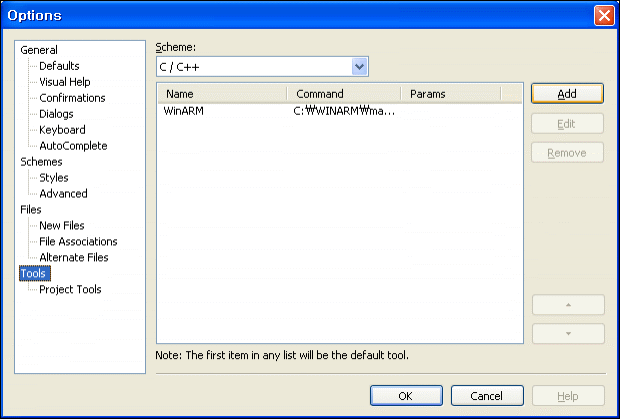The width and height of the screenshot is (620, 419).
Task: Select General in options tree
Action: (39, 50)
